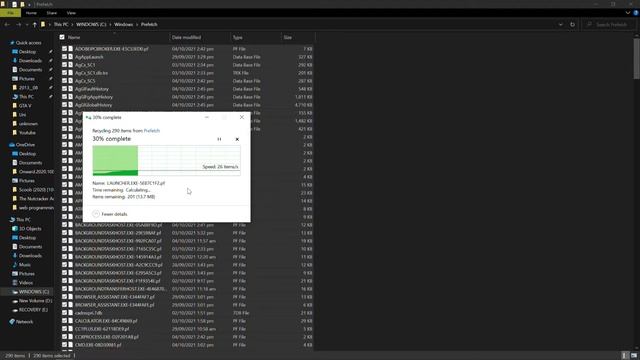Image resolution: width=640 pixels, height=360 pixels.
Task: Open the Explorer help icon
Action: tap(636, 13)
